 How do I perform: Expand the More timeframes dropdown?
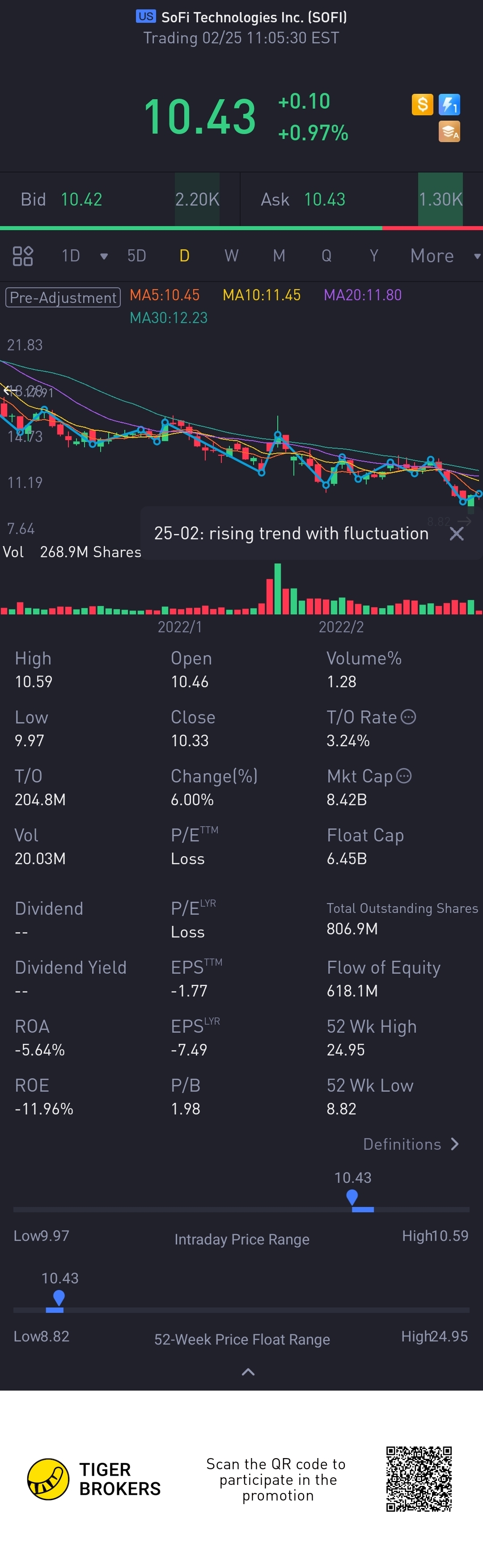[477, 256]
